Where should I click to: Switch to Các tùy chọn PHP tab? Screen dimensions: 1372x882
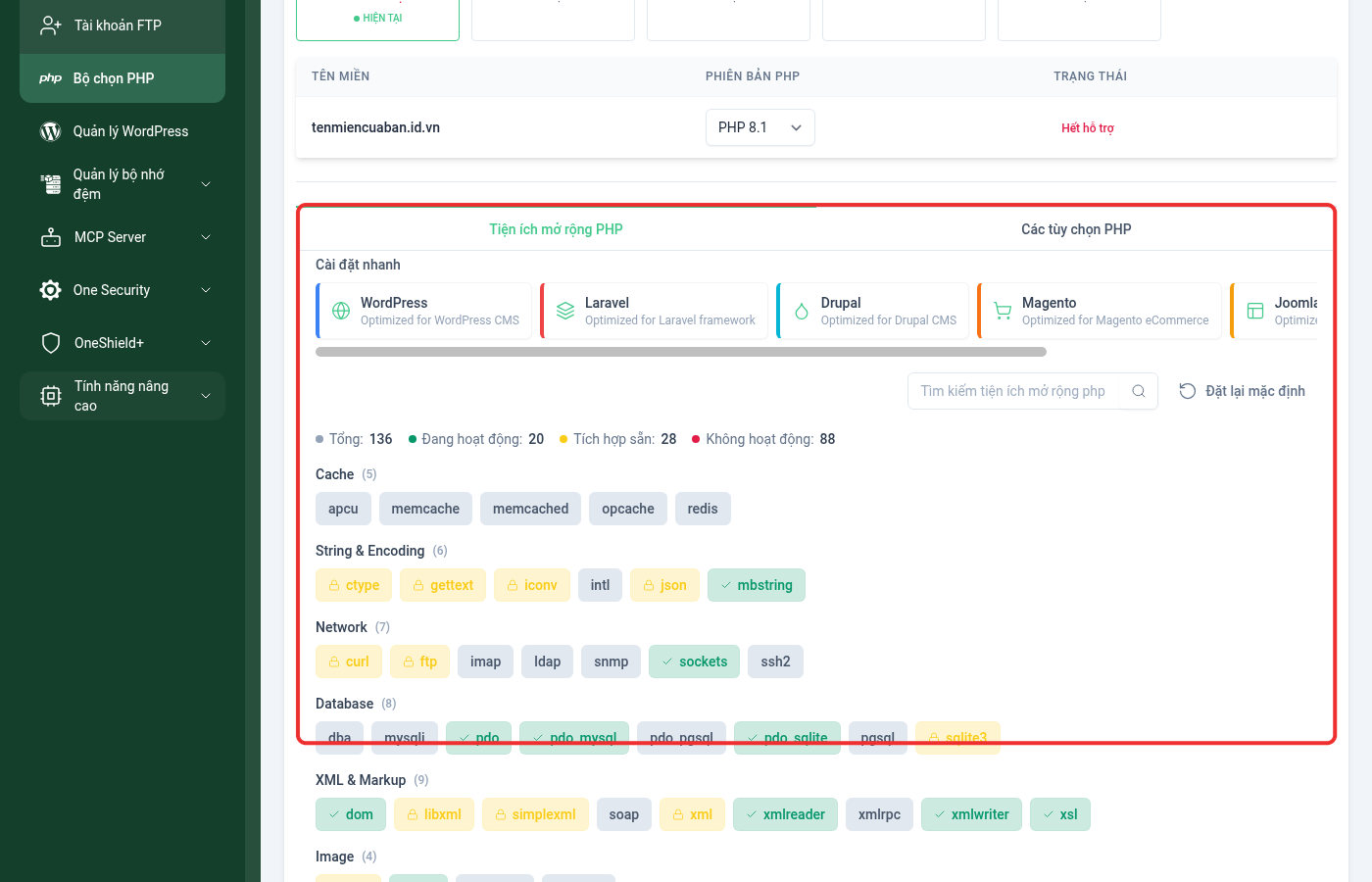[x=1076, y=229]
